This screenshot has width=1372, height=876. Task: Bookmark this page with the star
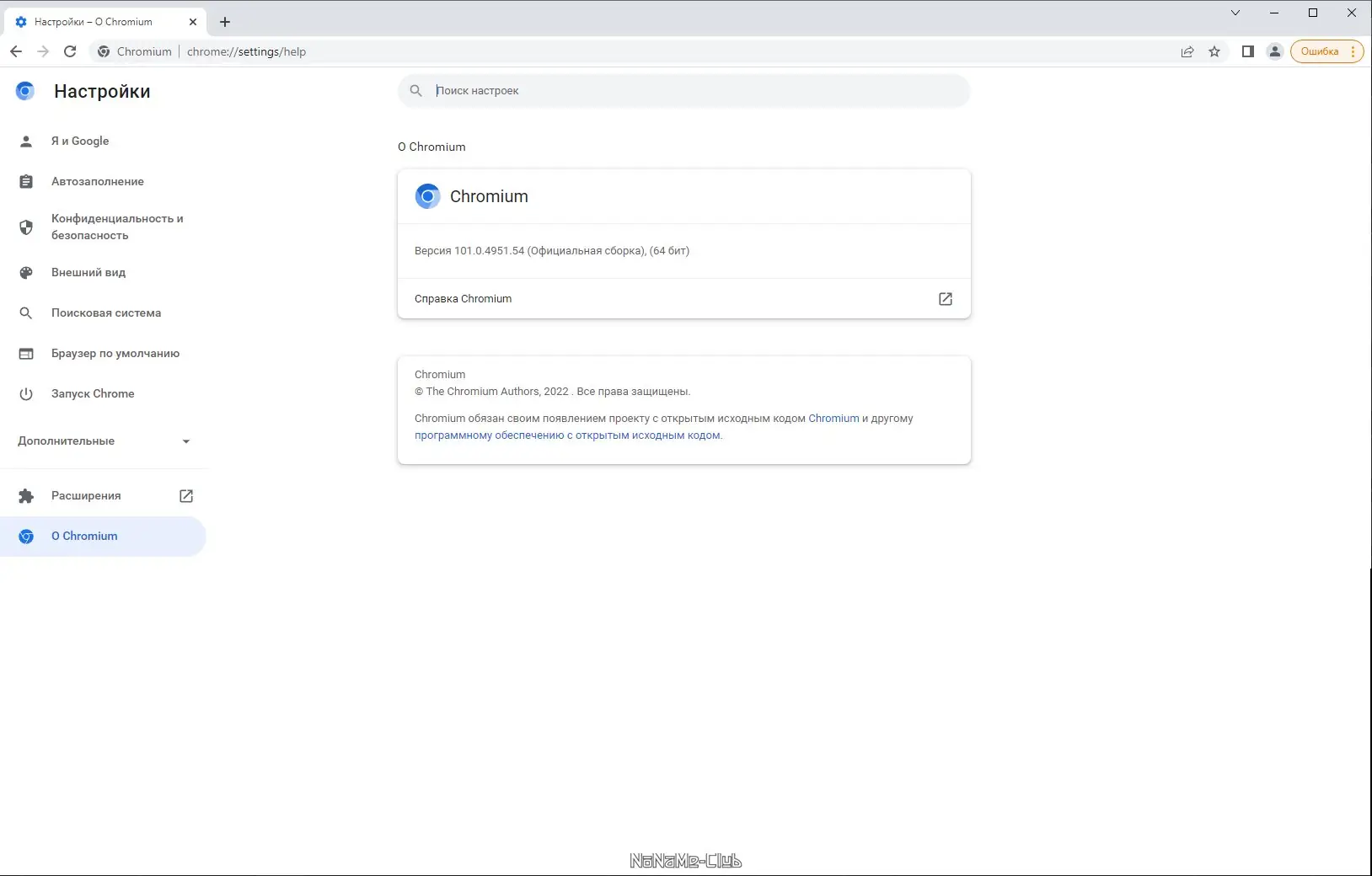[1214, 51]
